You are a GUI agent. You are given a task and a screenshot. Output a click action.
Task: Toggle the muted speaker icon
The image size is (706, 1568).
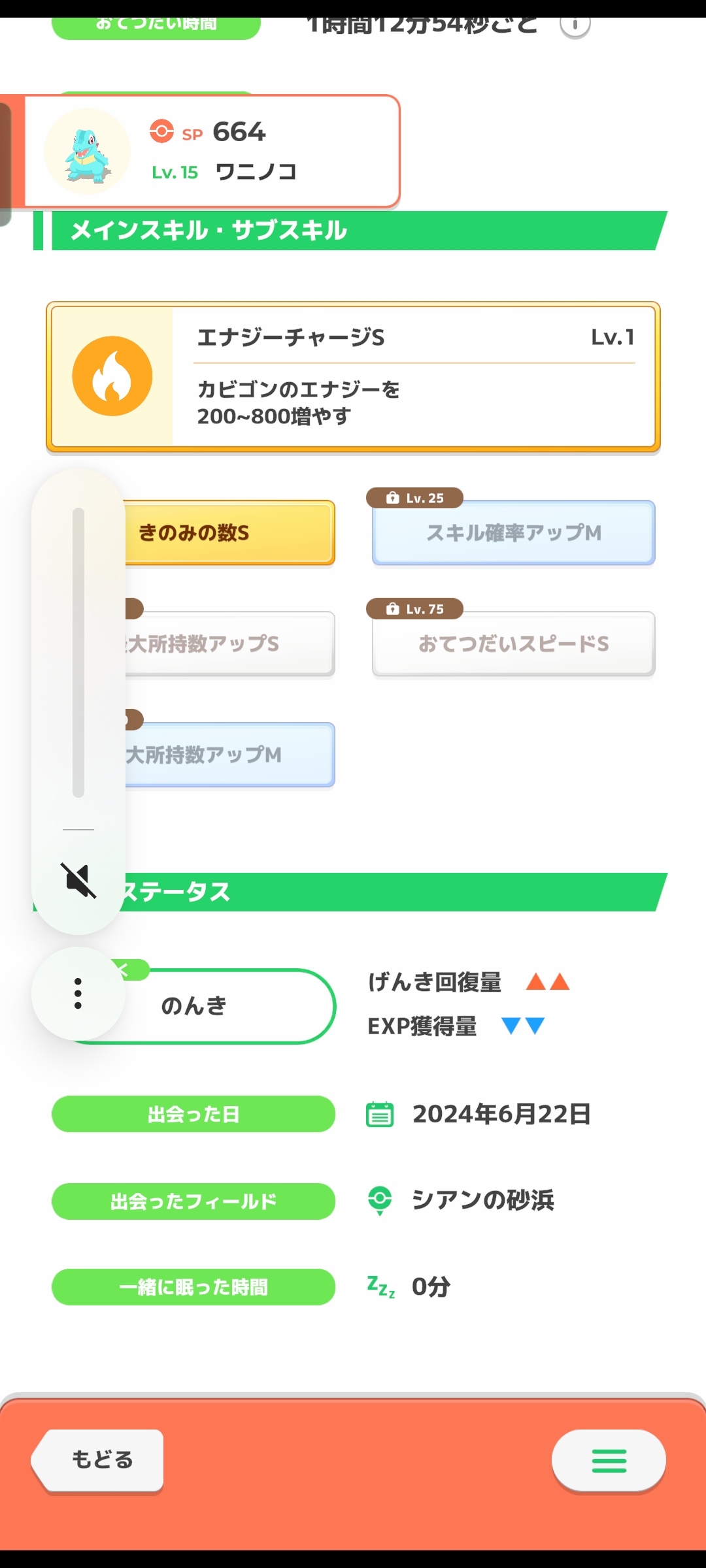coord(78,880)
